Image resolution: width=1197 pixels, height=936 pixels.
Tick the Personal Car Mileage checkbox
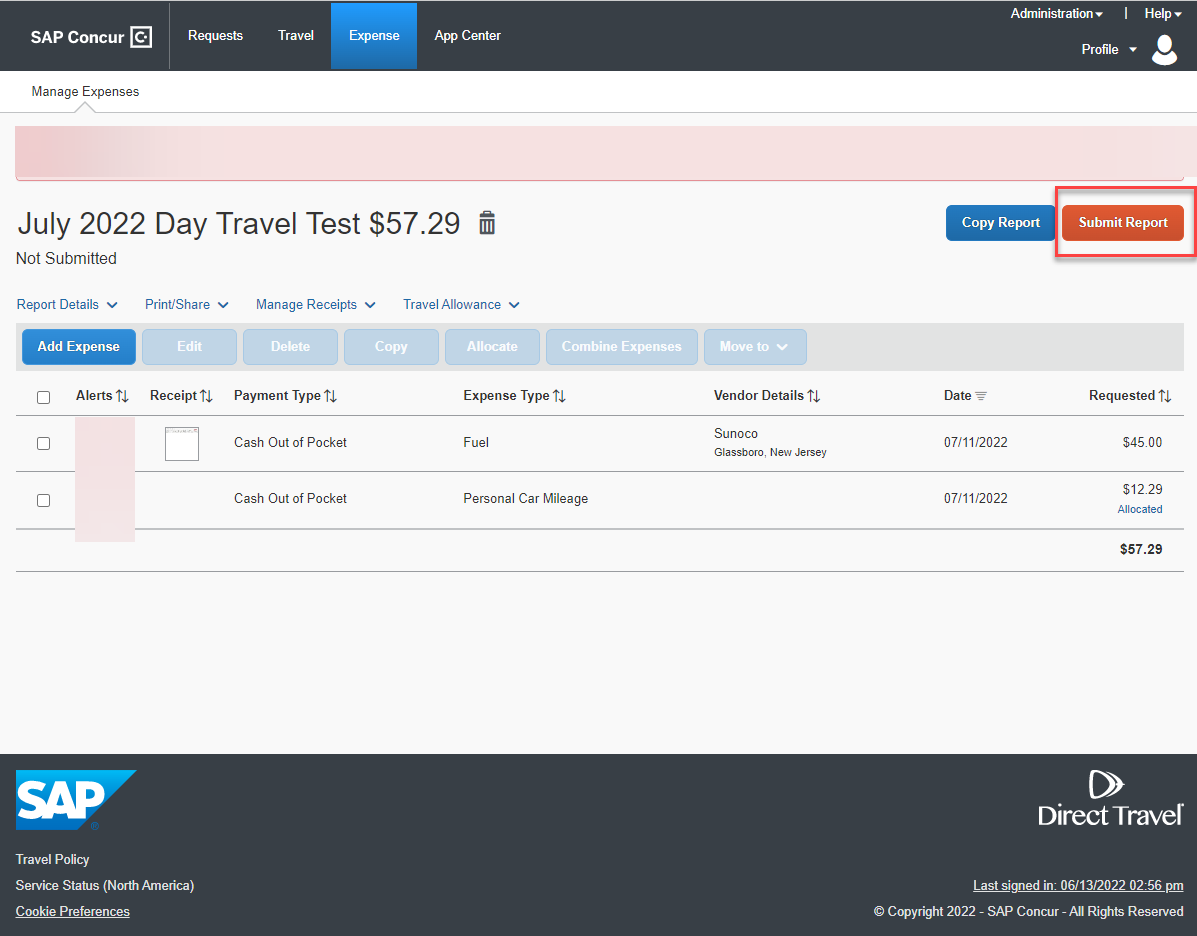coord(43,500)
